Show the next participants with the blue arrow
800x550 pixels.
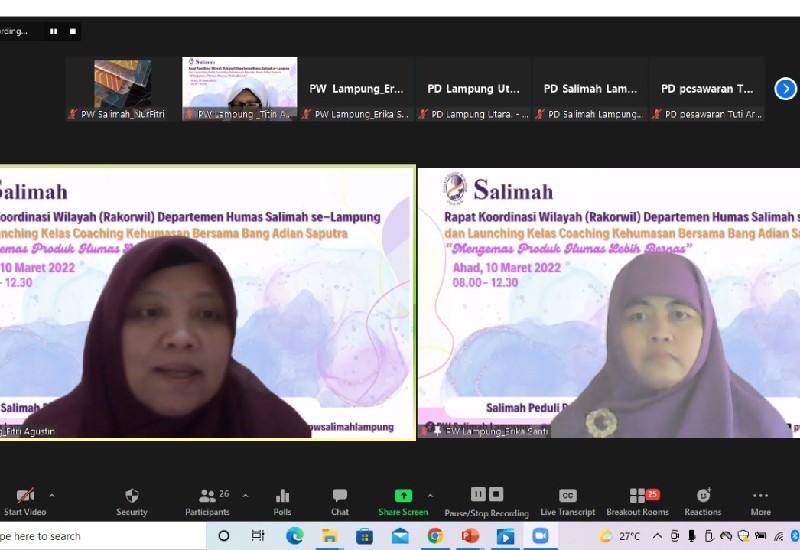(x=785, y=89)
